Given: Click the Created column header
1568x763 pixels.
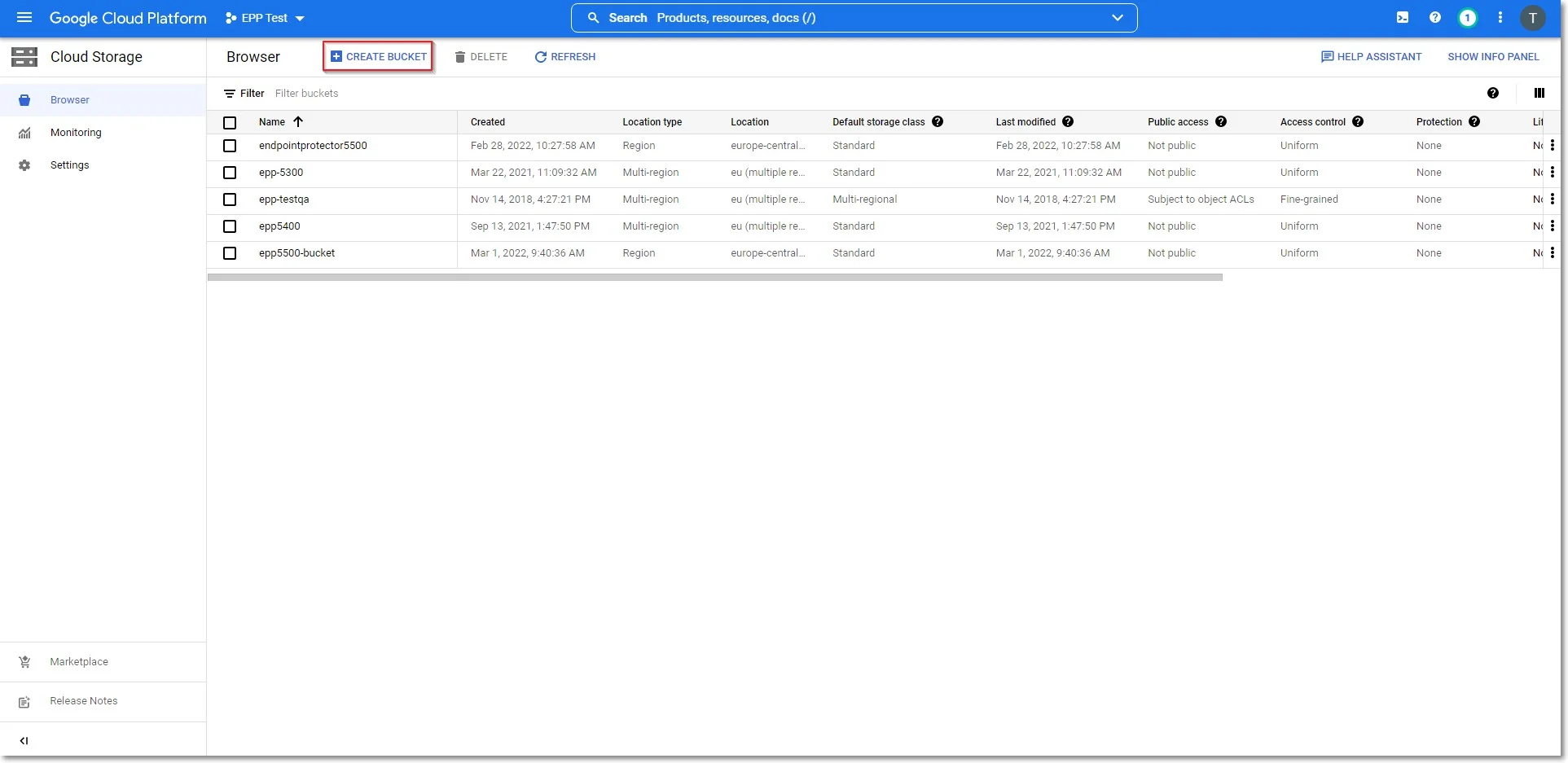Looking at the screenshot, I should click(488, 121).
